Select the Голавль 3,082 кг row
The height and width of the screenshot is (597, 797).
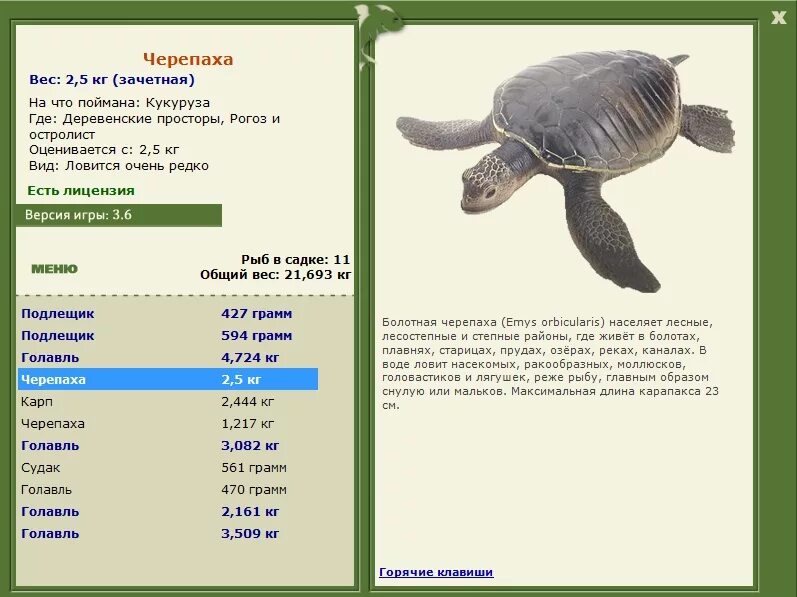coord(168,446)
